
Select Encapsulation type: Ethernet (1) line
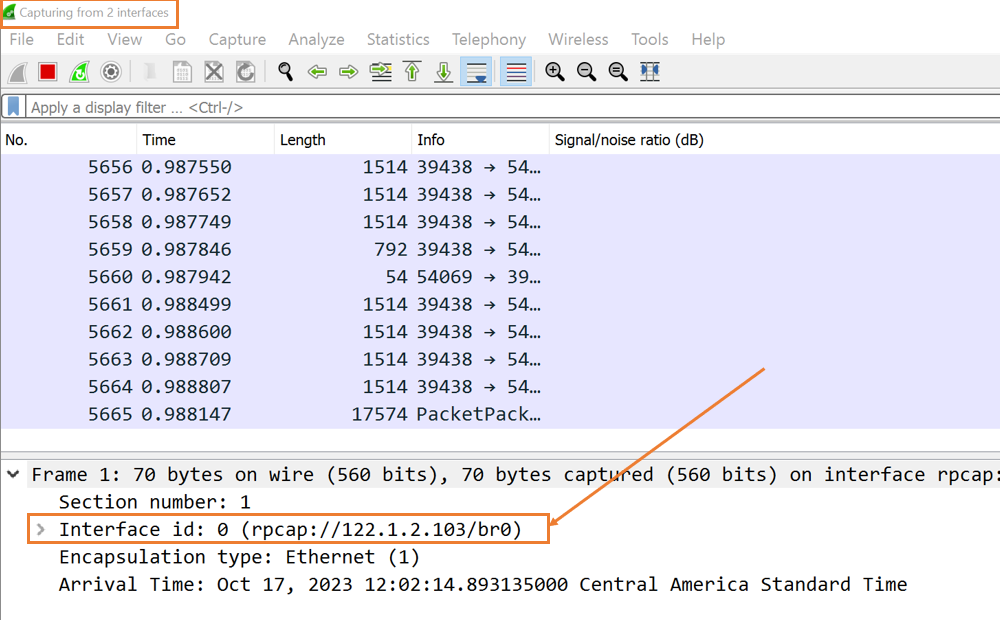[239, 557]
